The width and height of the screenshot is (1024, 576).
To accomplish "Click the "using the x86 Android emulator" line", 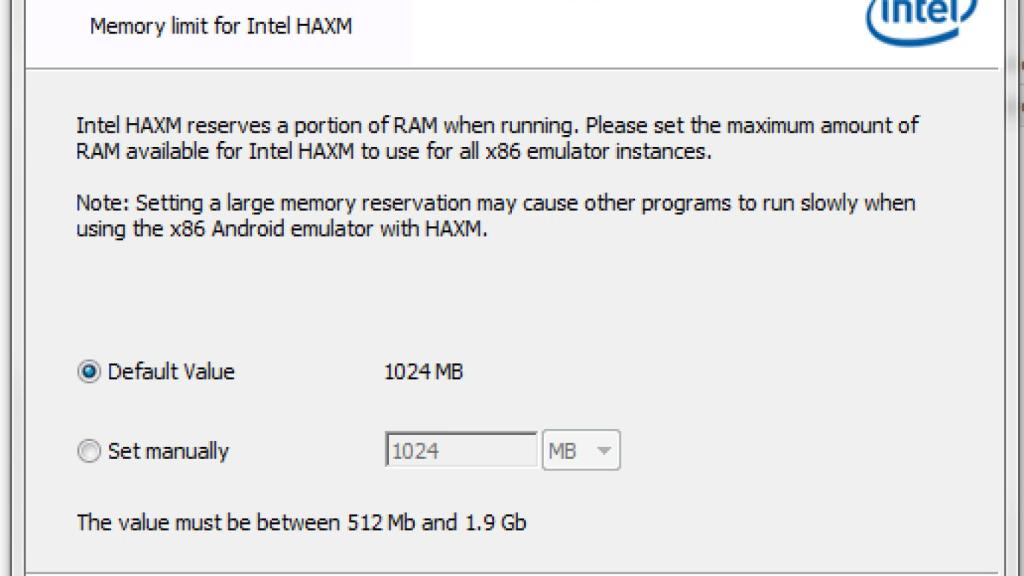I will click(281, 228).
